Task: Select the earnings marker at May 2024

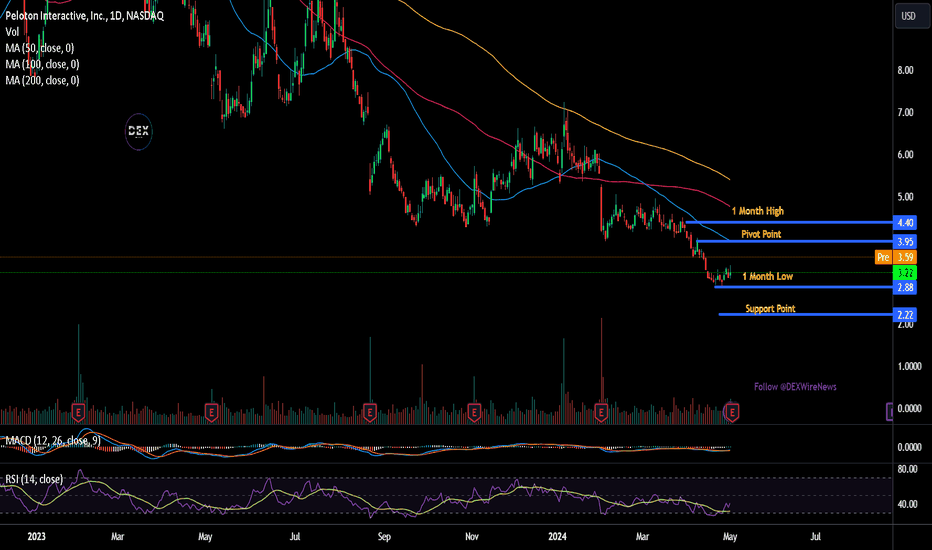Action: tap(732, 411)
